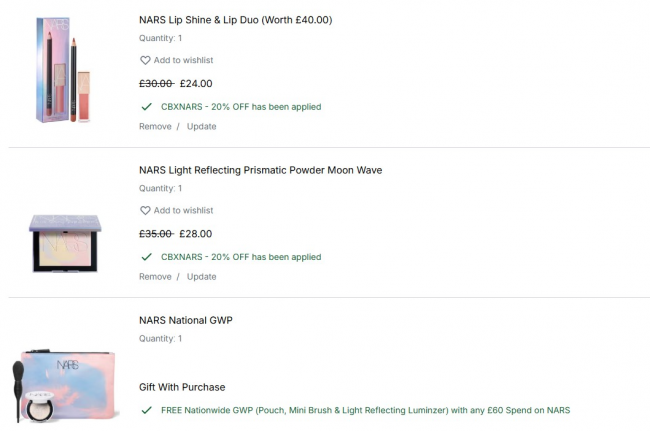Open the NARS Lip Shine & Lip Duo title
Viewport: 650px width, 431px height.
click(235, 20)
